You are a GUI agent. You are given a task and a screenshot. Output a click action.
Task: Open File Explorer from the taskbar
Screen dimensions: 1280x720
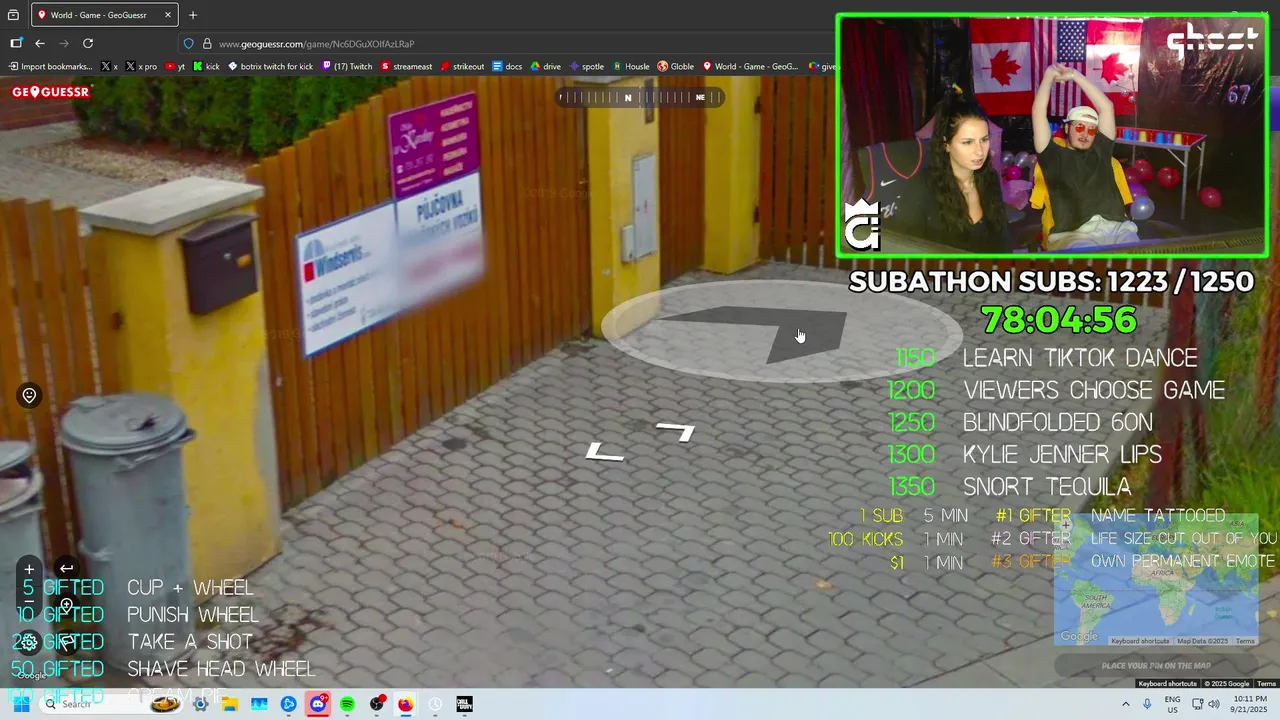pos(230,704)
